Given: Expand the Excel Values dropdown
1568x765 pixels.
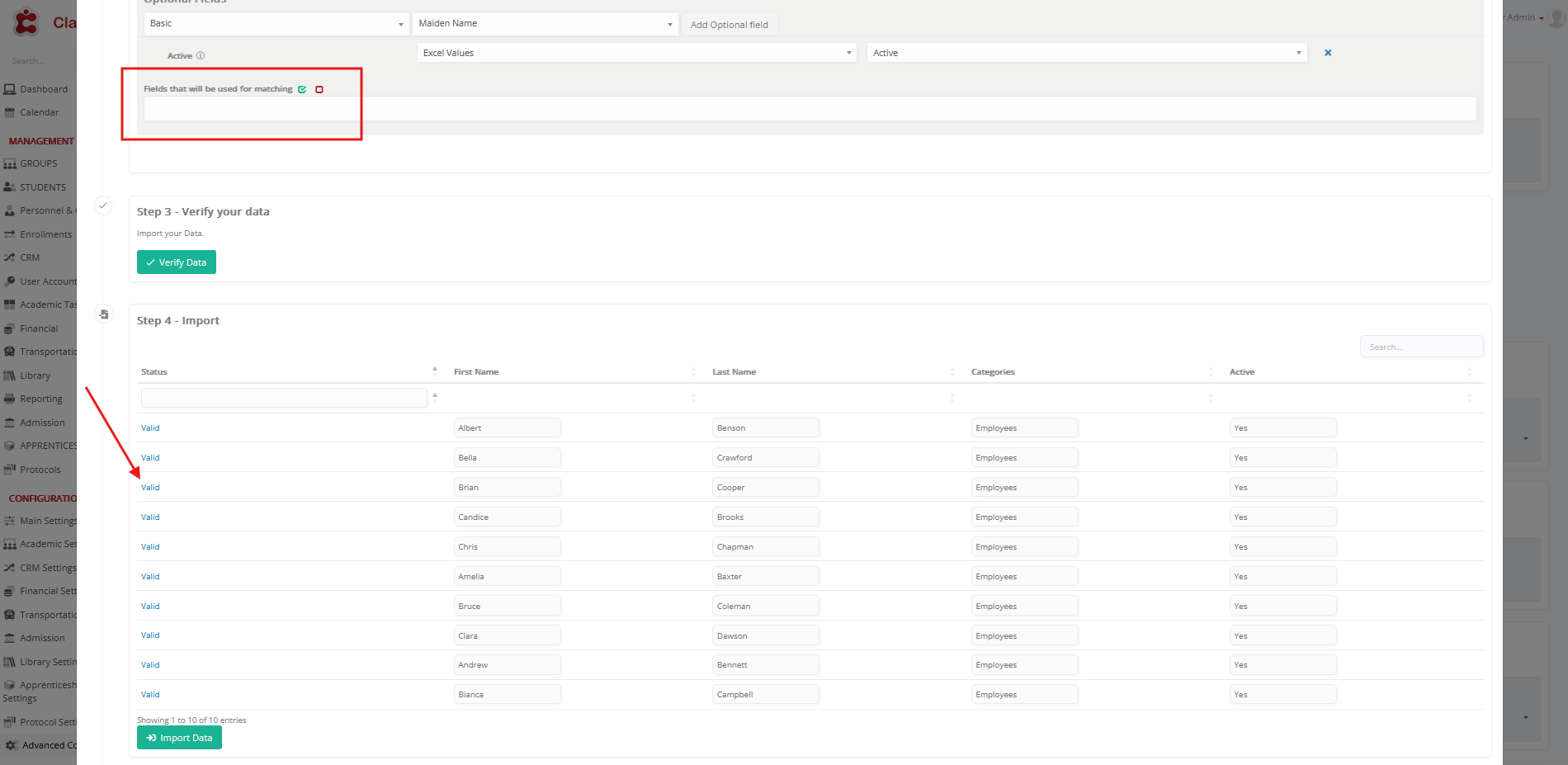Looking at the screenshot, I should tap(636, 53).
